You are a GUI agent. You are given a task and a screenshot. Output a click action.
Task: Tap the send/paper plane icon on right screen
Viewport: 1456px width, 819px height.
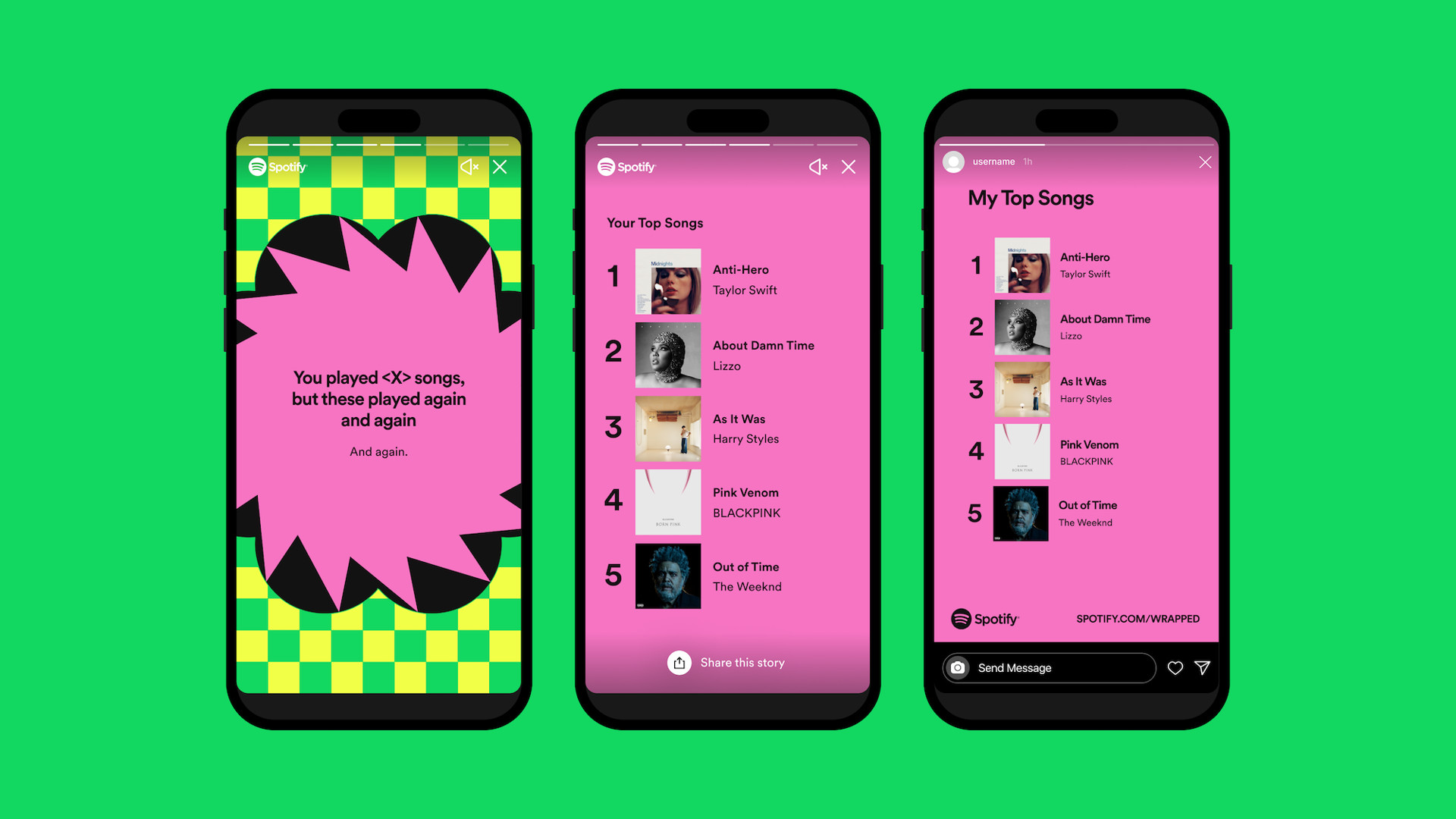point(1206,667)
